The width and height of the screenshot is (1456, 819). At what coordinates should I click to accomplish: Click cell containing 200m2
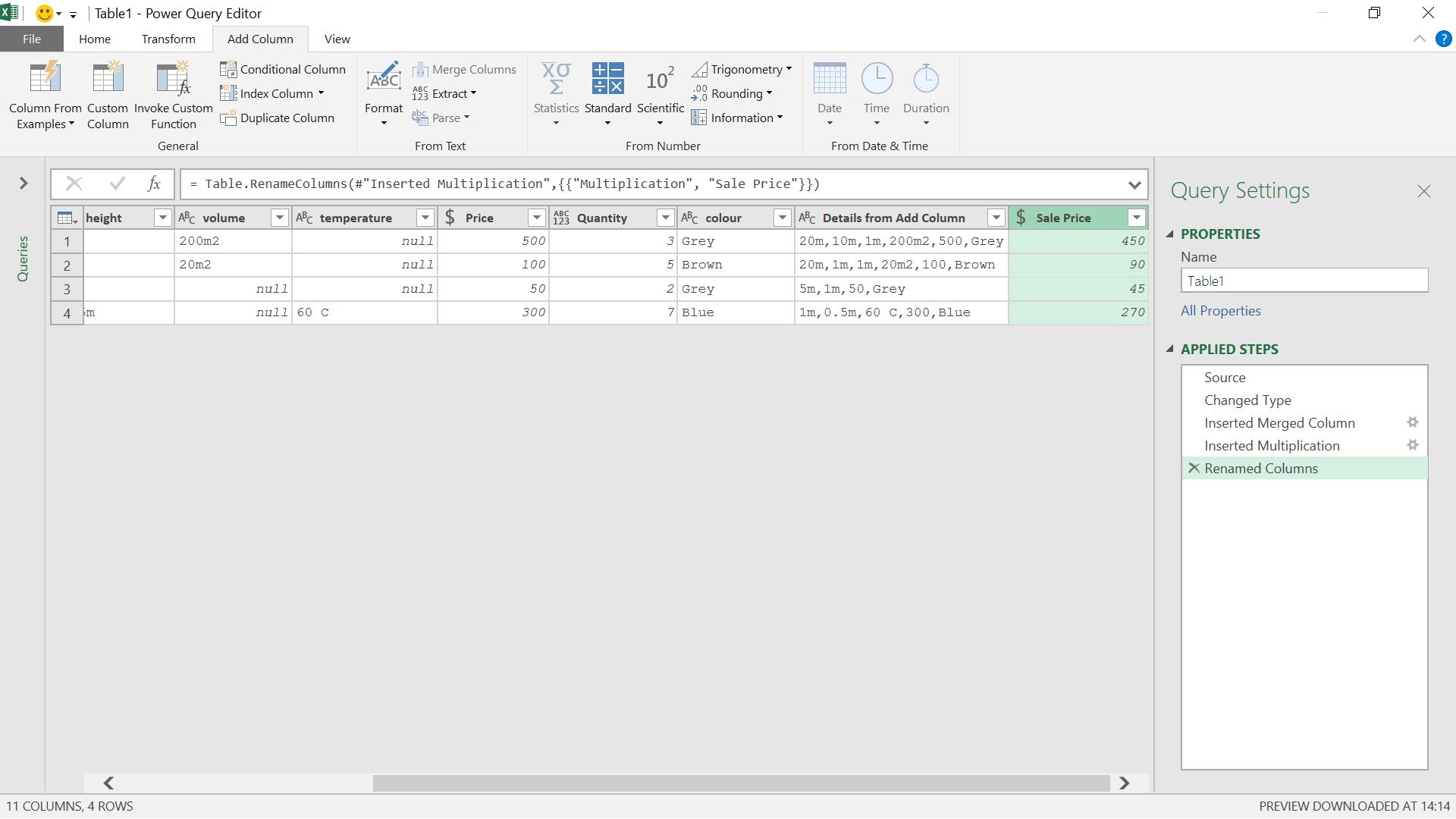[x=233, y=241]
